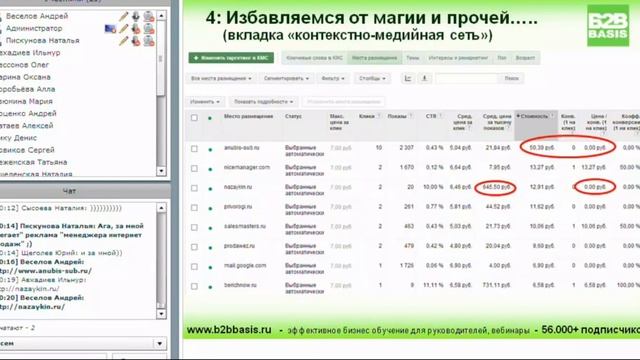
Task: Click the help question mark beside CTR header
Action: coord(441,116)
